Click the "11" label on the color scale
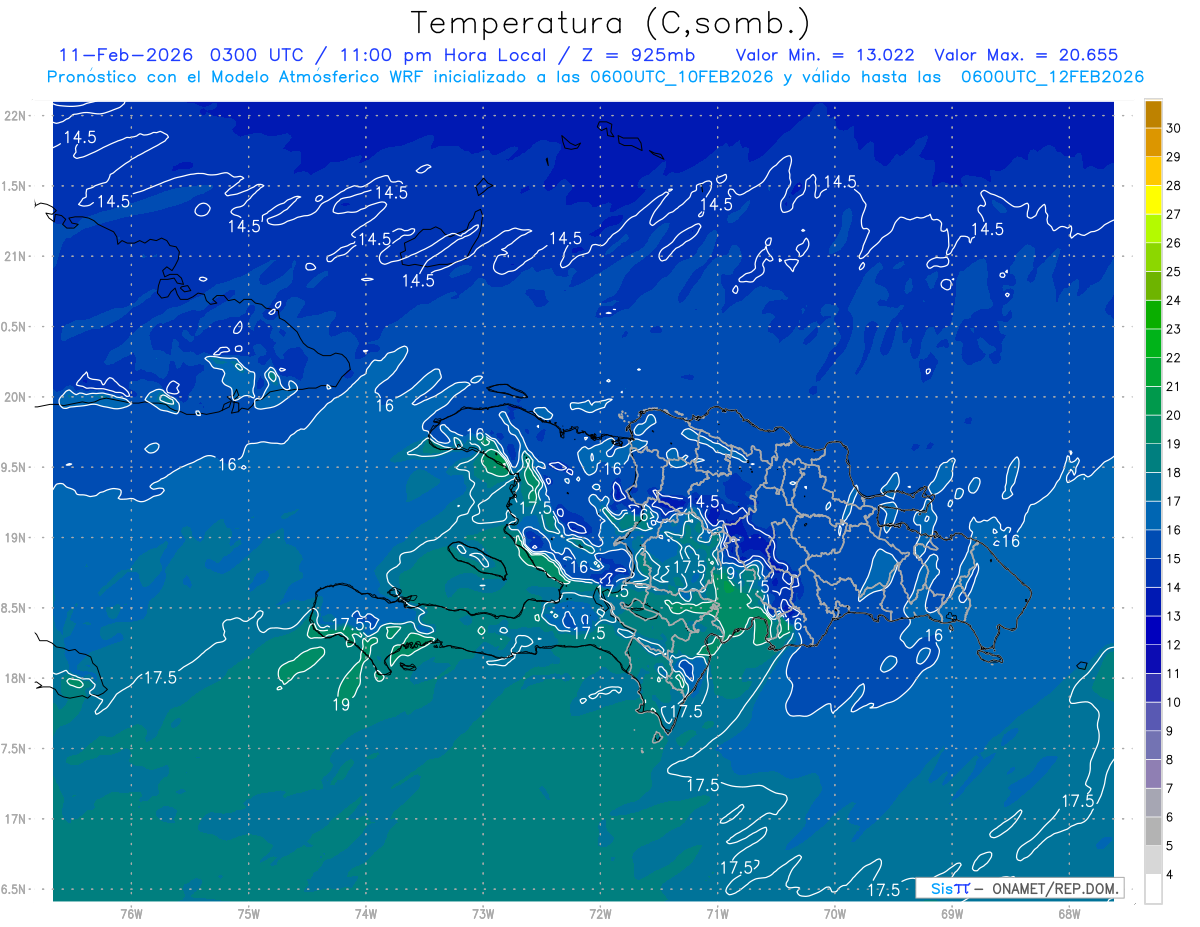The height and width of the screenshot is (927, 1200). pos(1174,674)
